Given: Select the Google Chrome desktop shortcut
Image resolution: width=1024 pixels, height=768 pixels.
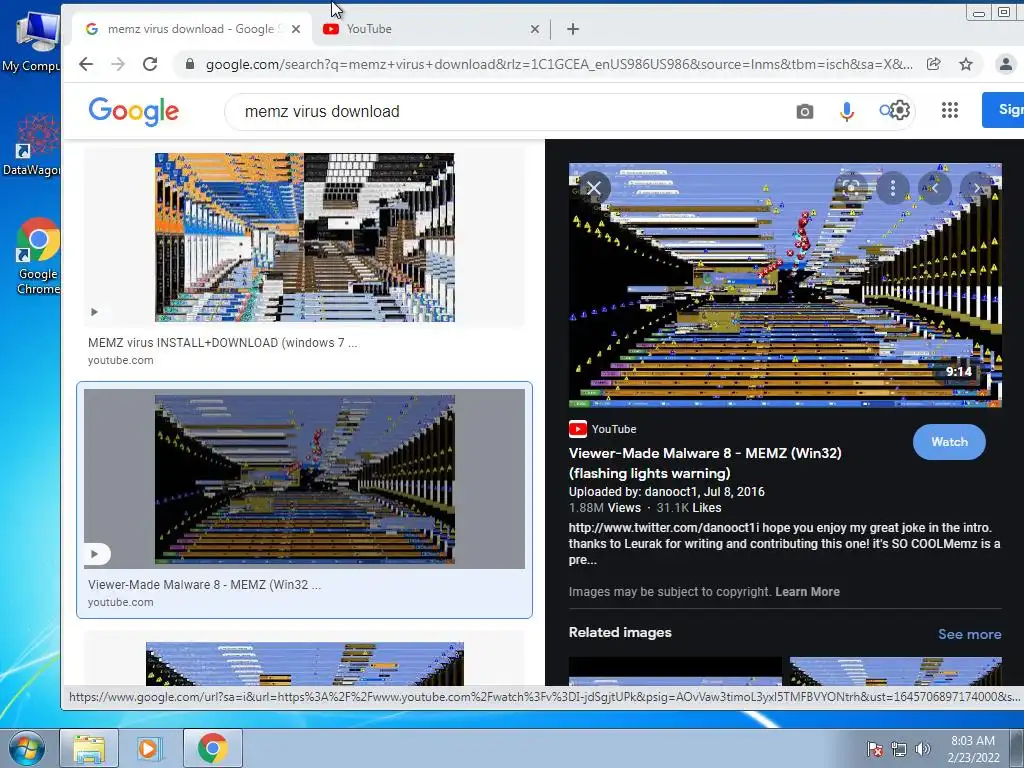Looking at the screenshot, I should coord(36,256).
